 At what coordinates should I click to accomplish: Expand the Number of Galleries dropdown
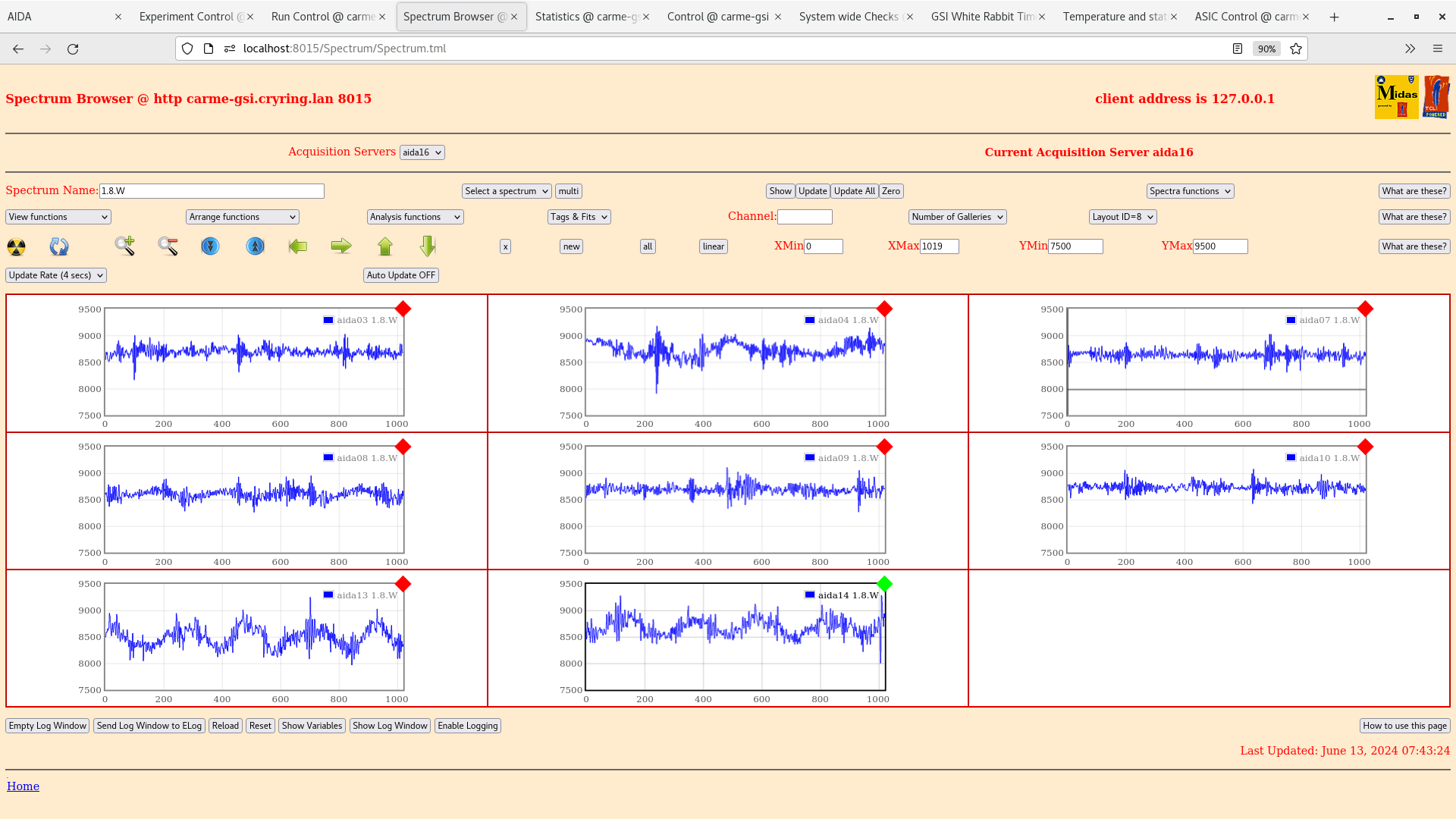(955, 217)
